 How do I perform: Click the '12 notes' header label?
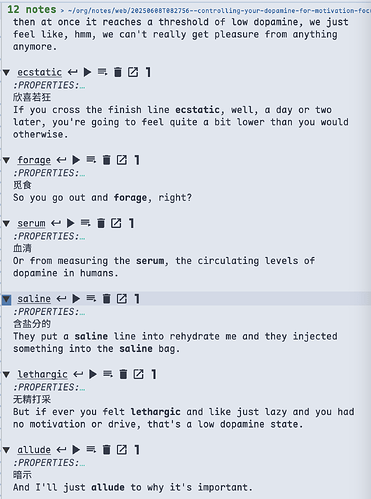(x=32, y=9)
